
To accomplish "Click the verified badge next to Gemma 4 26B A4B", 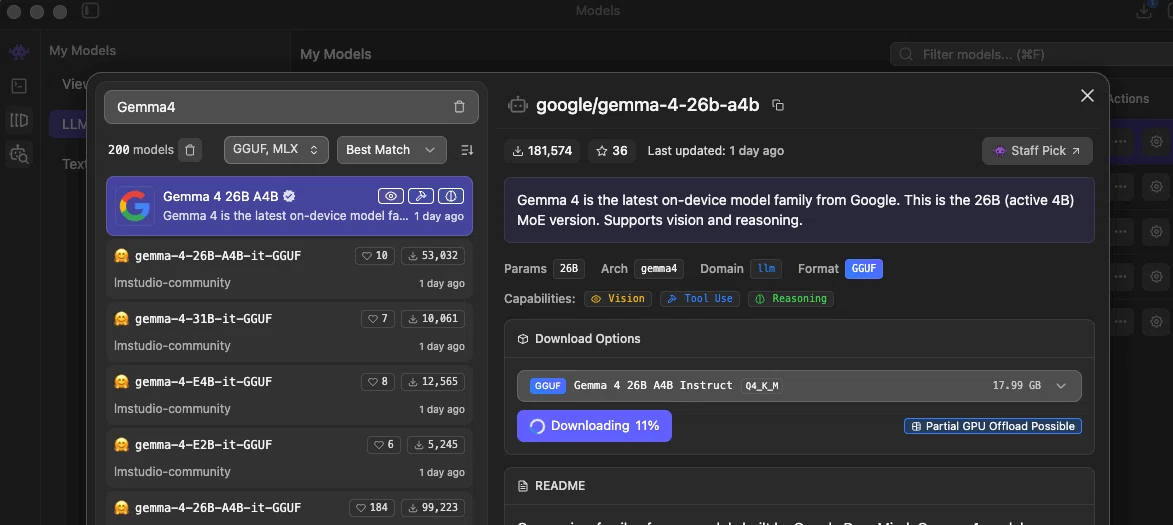I will 290,196.
